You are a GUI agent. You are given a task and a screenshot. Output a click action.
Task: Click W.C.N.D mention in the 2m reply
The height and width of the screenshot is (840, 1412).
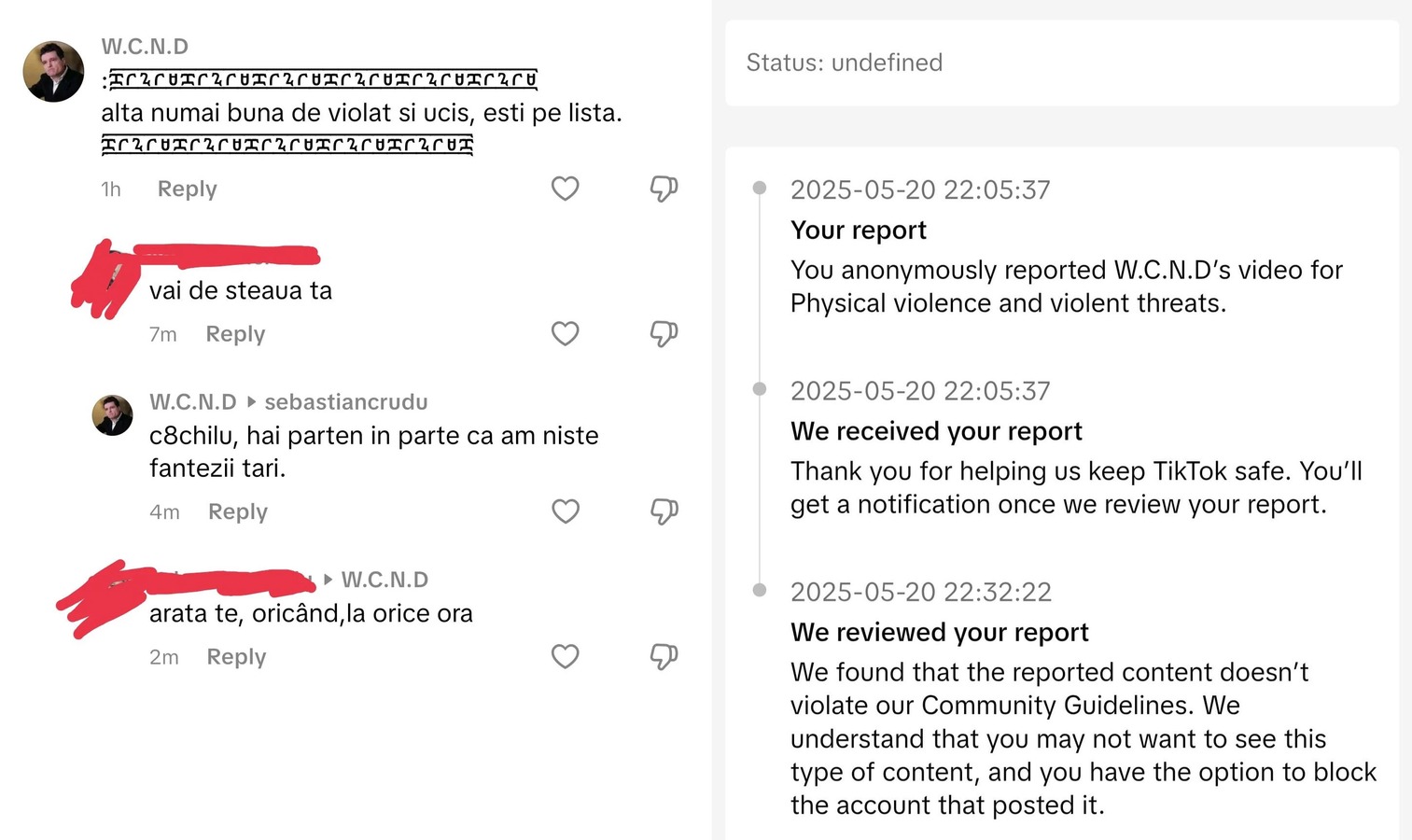click(x=384, y=580)
